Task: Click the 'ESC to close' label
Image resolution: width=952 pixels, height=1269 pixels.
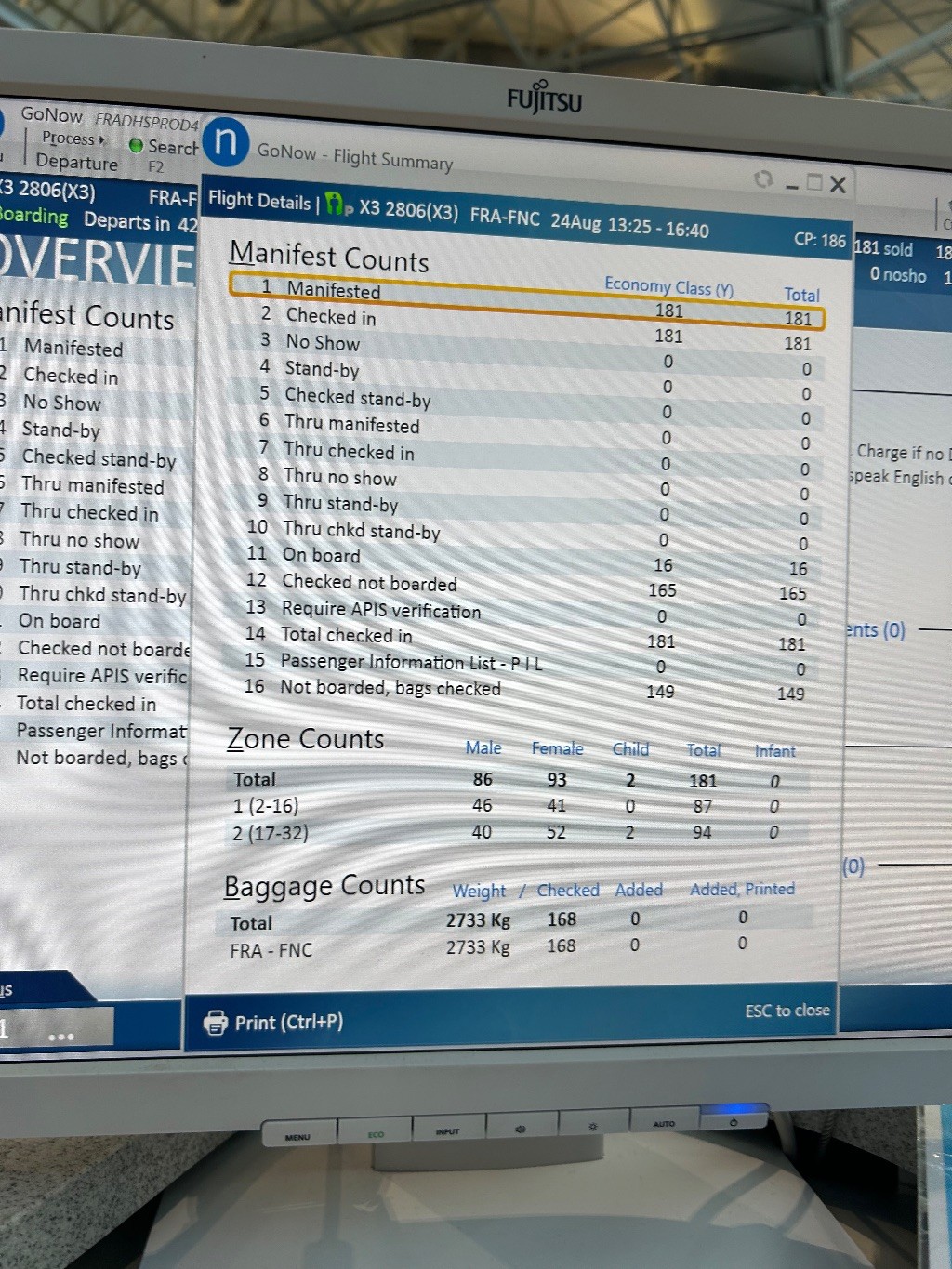Action: pos(787,1011)
